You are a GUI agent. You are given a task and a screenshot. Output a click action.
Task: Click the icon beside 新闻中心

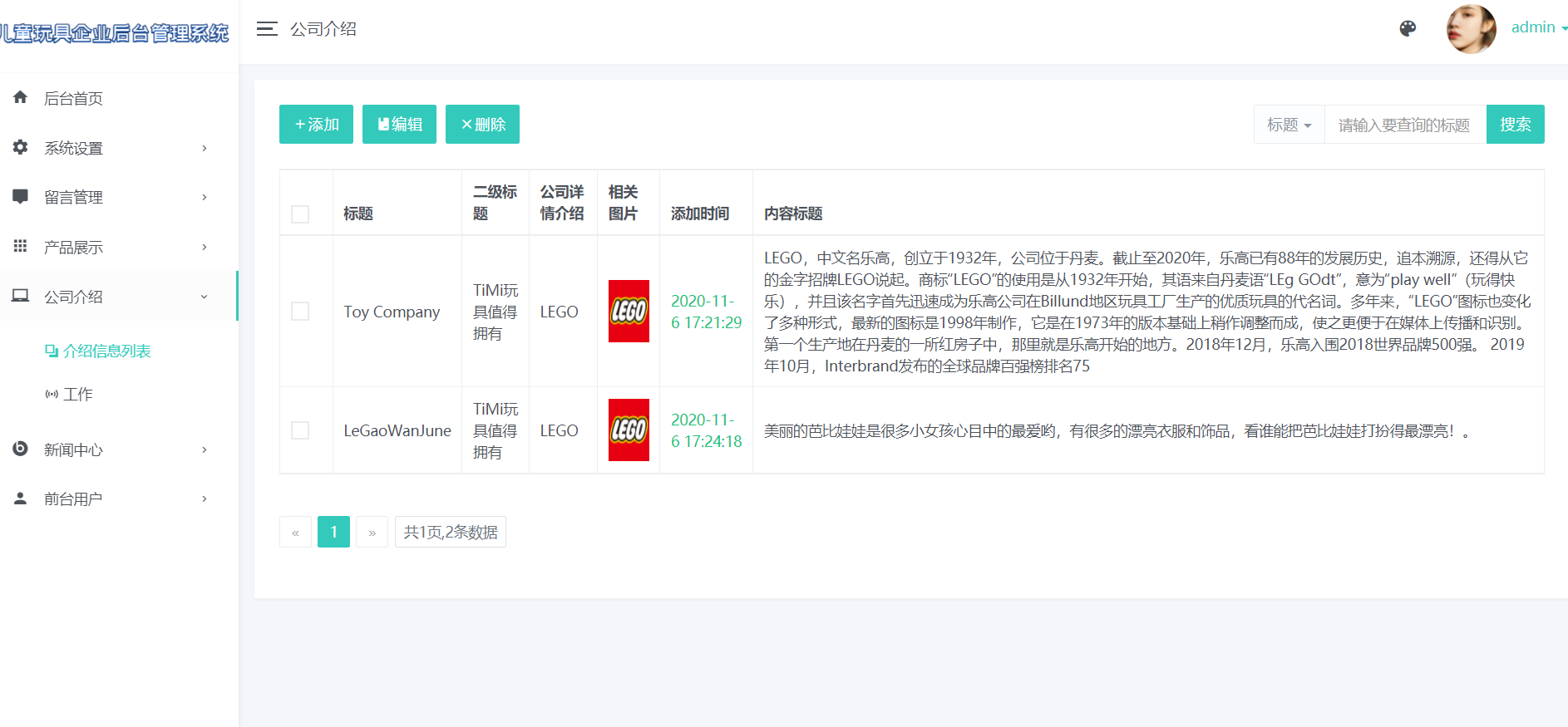(21, 449)
